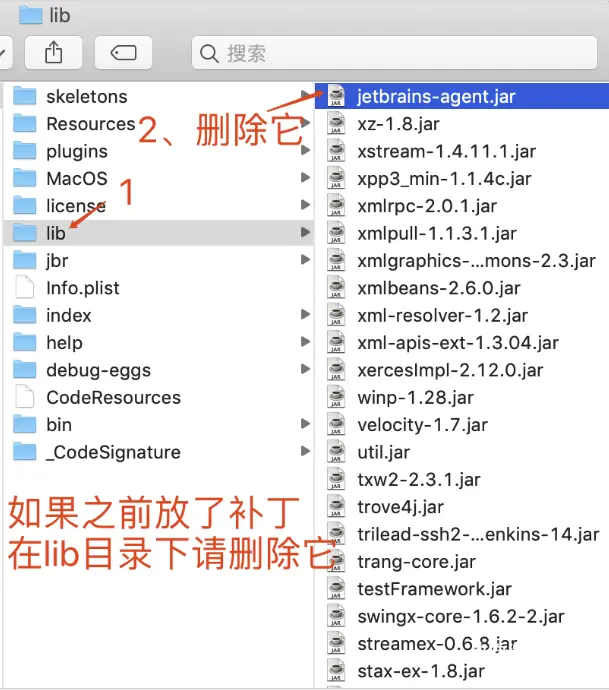
Task: Select the bin folder icon
Action: 25,424
